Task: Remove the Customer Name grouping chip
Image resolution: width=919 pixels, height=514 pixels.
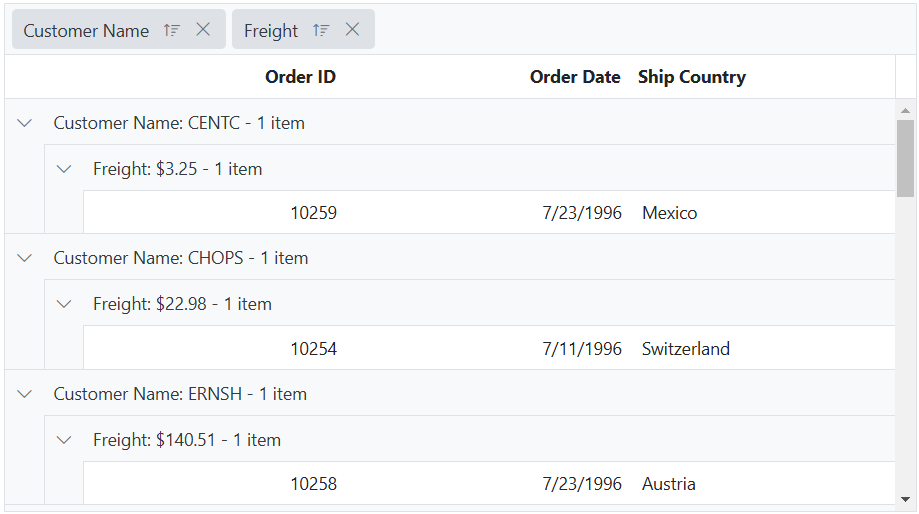Action: point(203,30)
